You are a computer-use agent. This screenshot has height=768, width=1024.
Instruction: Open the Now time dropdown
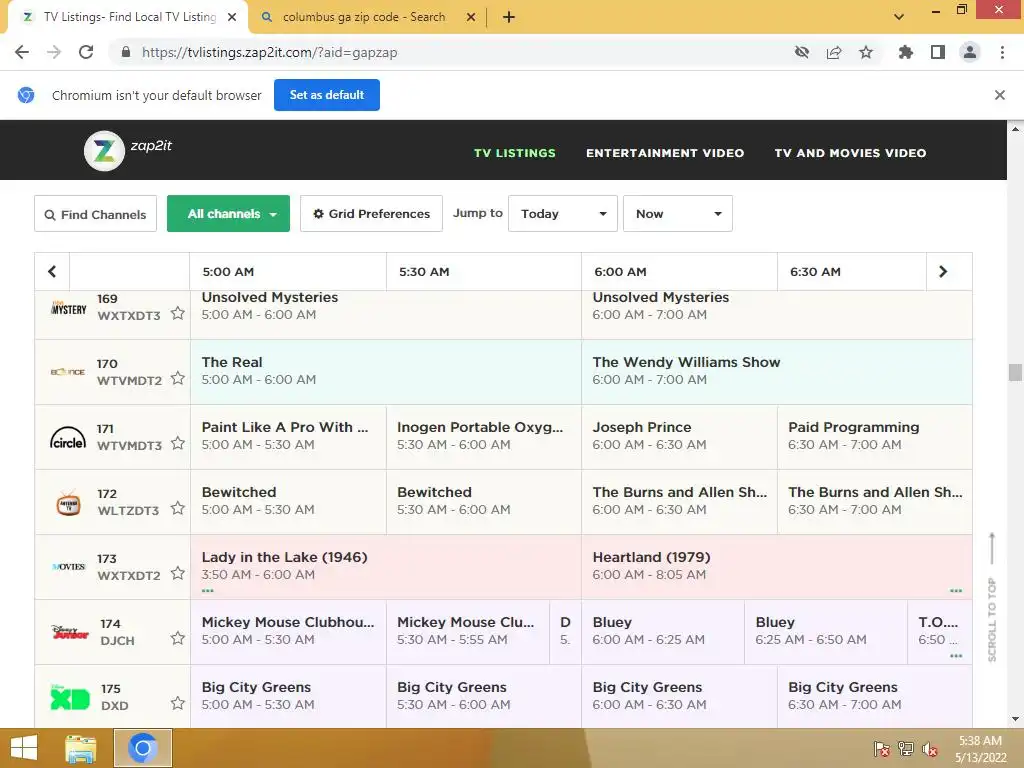(x=677, y=214)
